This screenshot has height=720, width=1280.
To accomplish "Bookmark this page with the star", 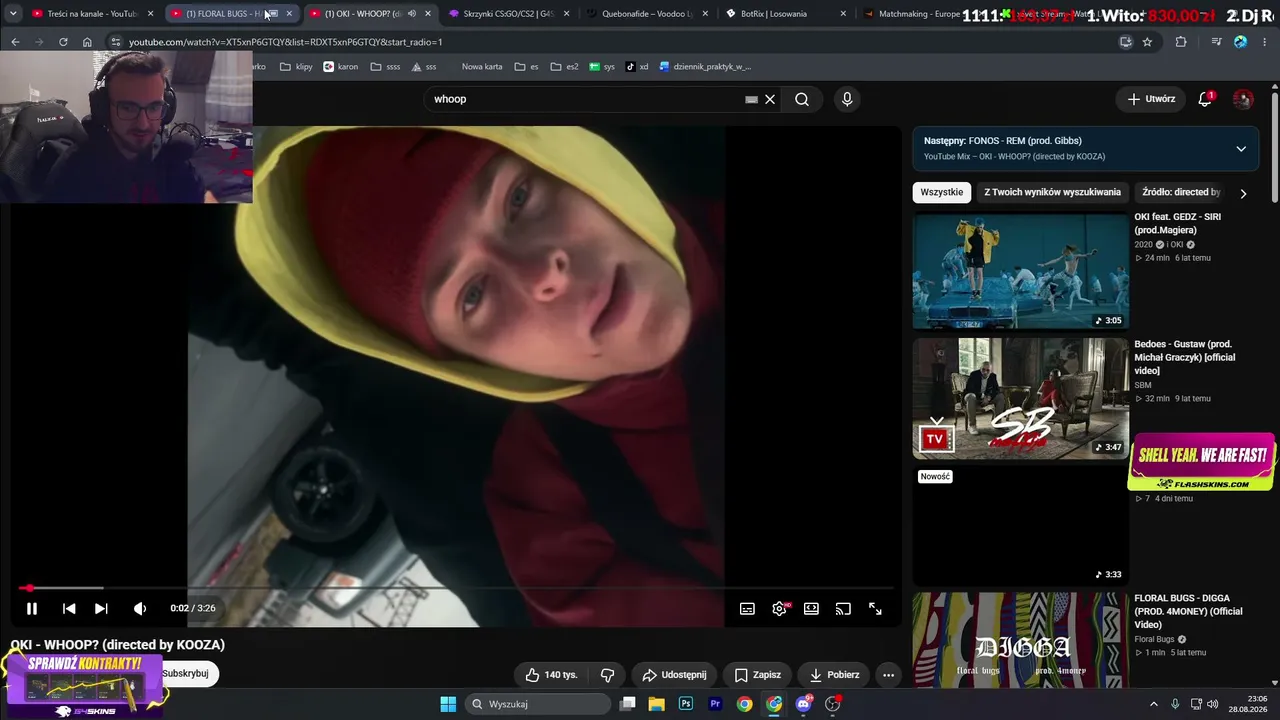I will [1147, 42].
